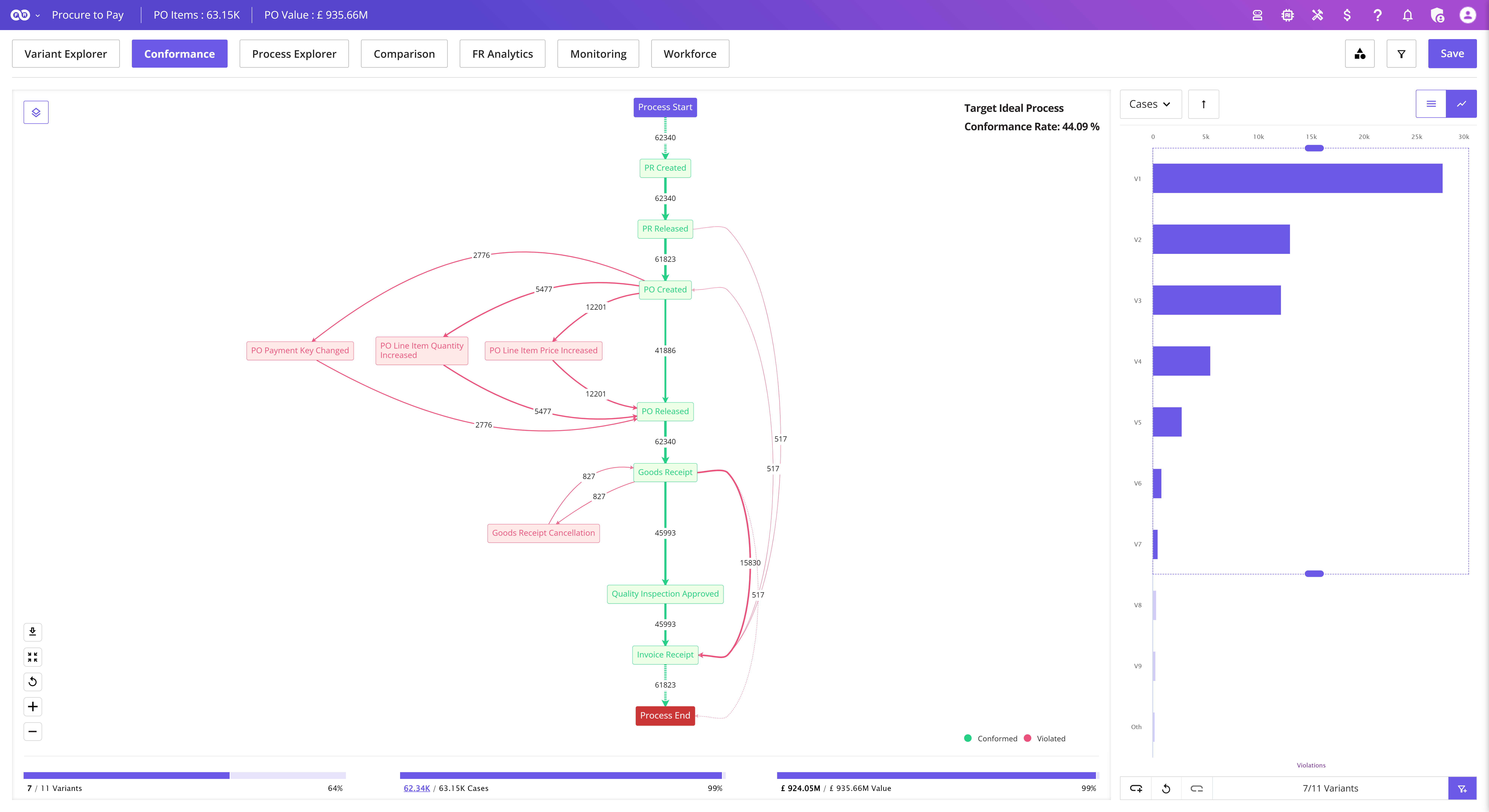Open the 62.34K cases link
The height and width of the screenshot is (812, 1489).
pos(417,788)
